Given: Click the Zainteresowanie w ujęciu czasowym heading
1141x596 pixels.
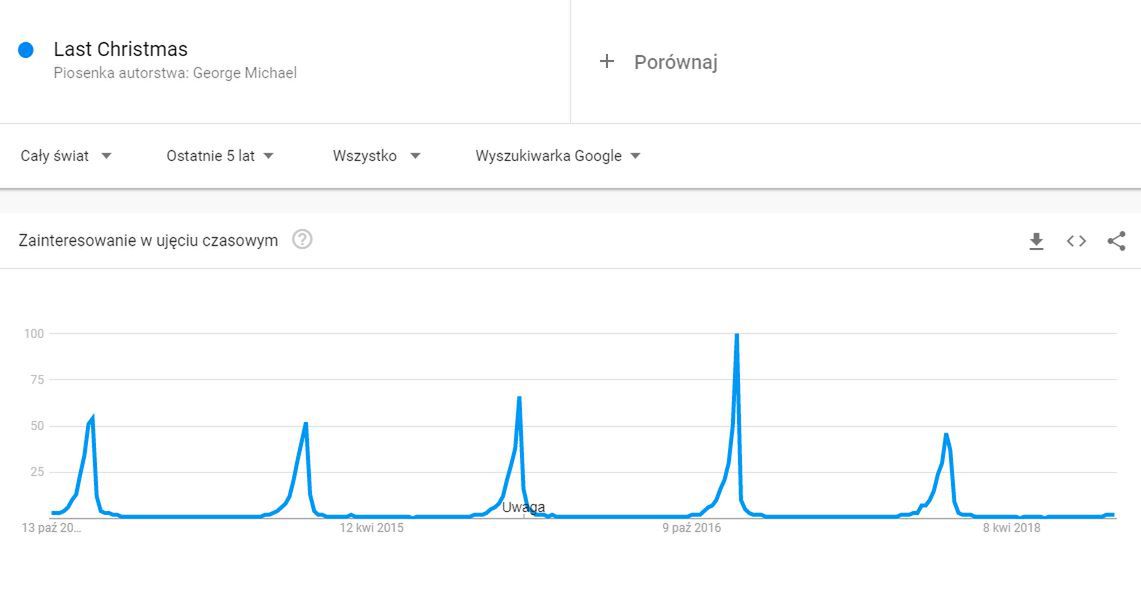Looking at the screenshot, I should [x=148, y=240].
